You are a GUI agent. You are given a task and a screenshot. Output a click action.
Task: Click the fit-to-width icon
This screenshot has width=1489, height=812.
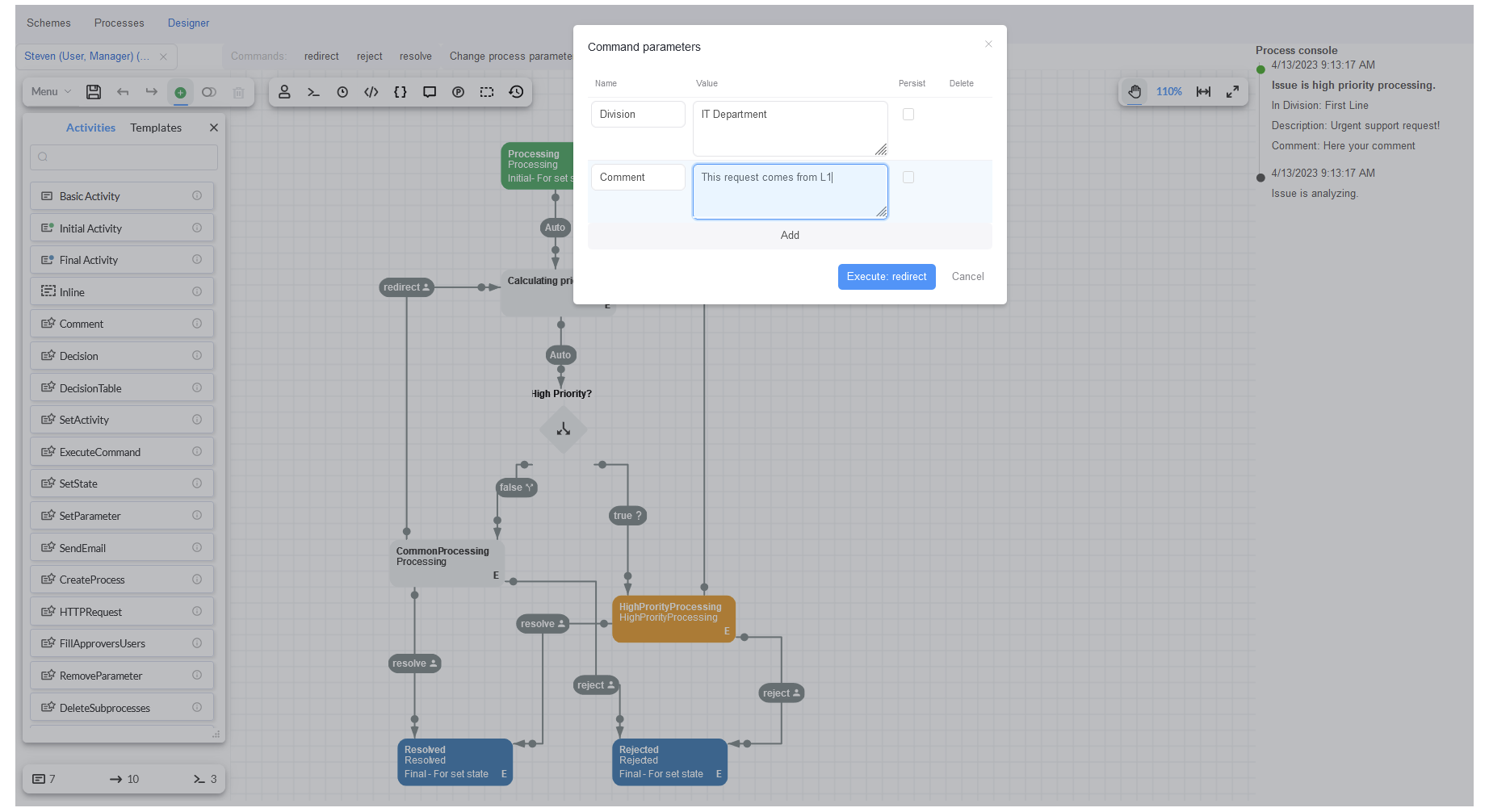[x=1203, y=92]
